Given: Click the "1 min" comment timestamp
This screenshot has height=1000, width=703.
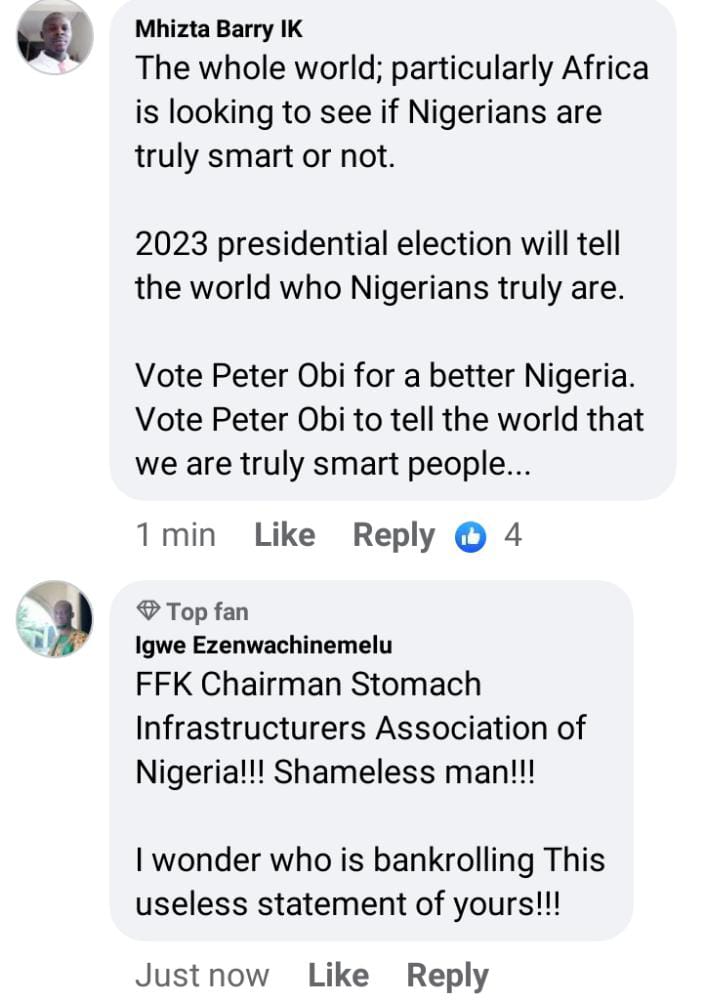Looking at the screenshot, I should 175,536.
